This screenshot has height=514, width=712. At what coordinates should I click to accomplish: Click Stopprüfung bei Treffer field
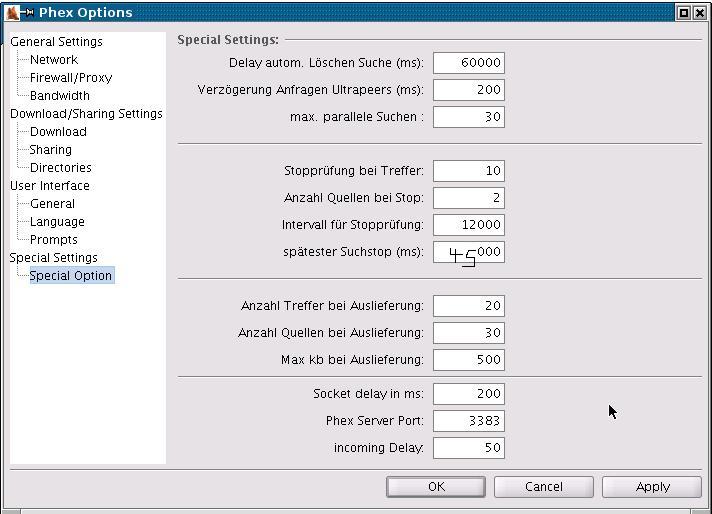[469, 171]
